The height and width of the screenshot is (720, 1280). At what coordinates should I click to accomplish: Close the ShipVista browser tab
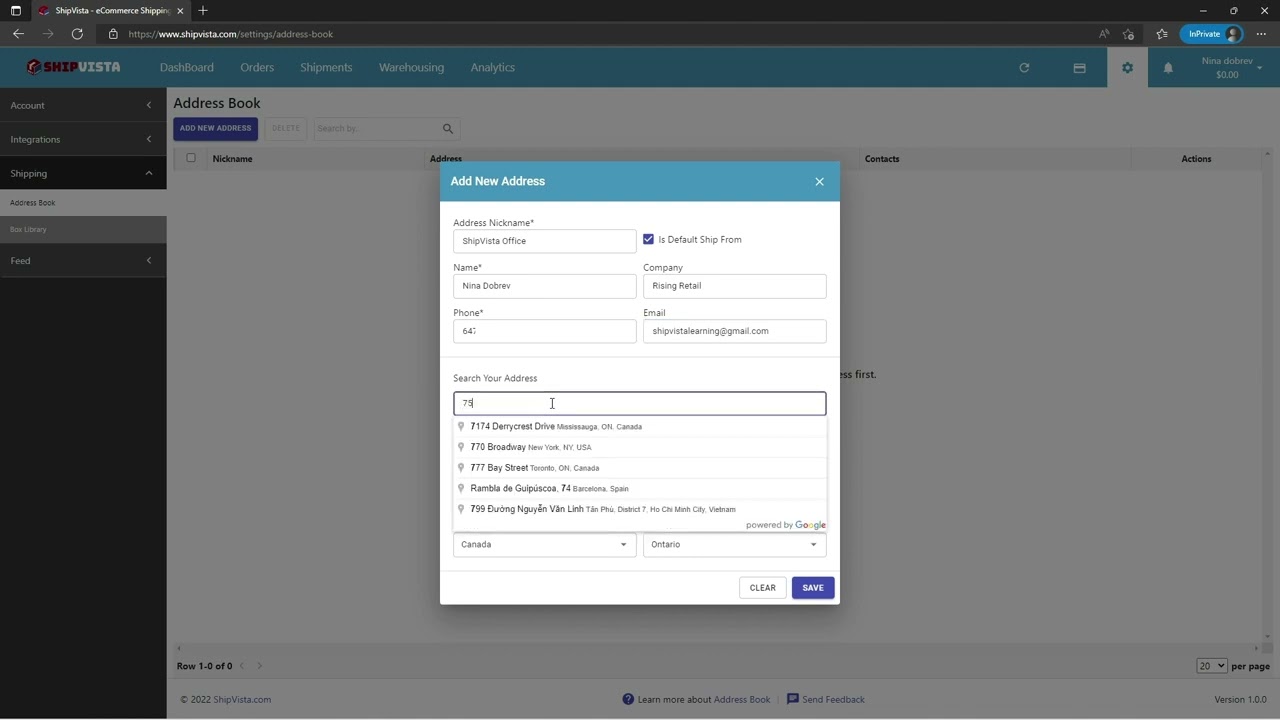click(x=182, y=10)
